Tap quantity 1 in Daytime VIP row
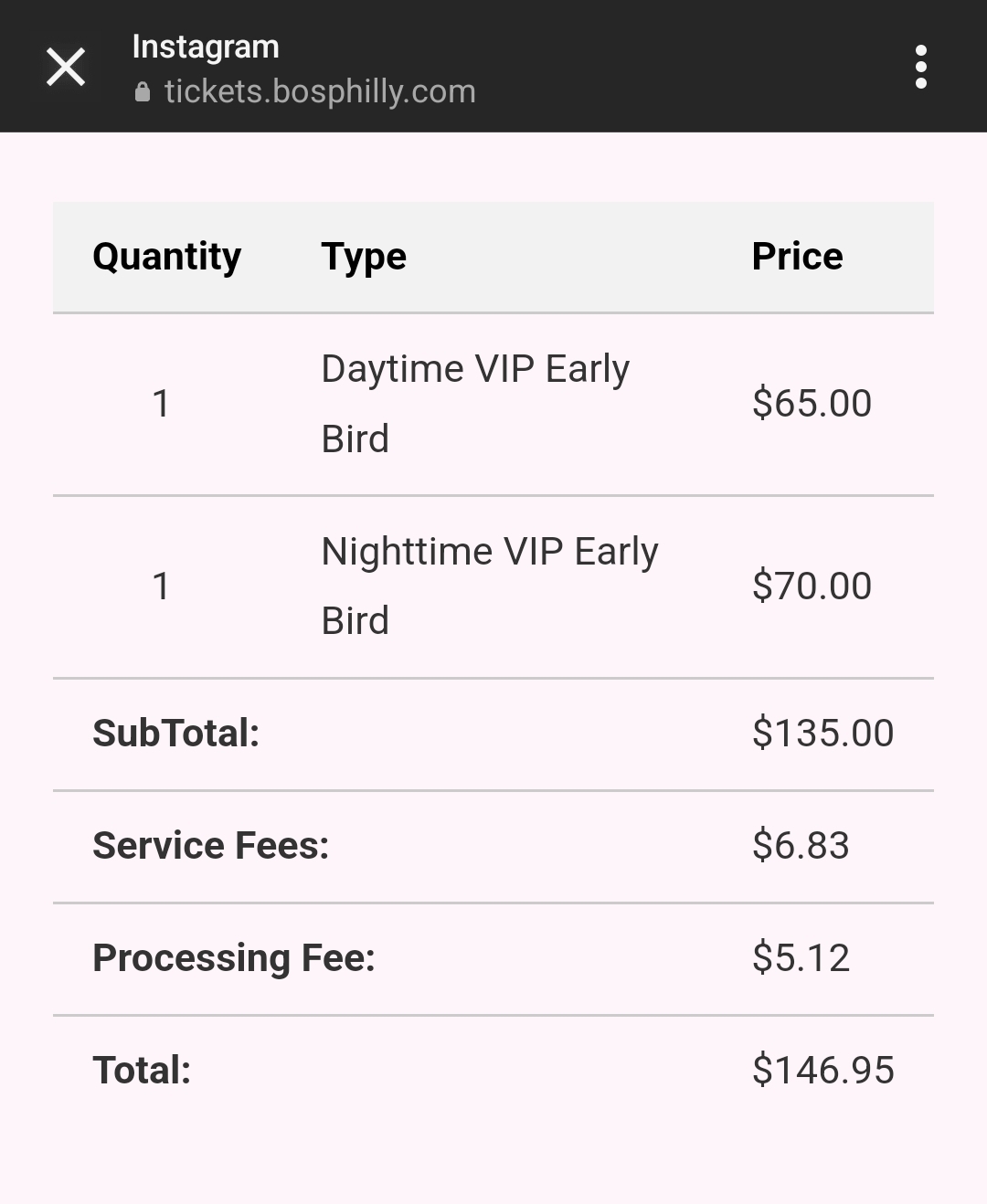 pyautogui.click(x=161, y=403)
